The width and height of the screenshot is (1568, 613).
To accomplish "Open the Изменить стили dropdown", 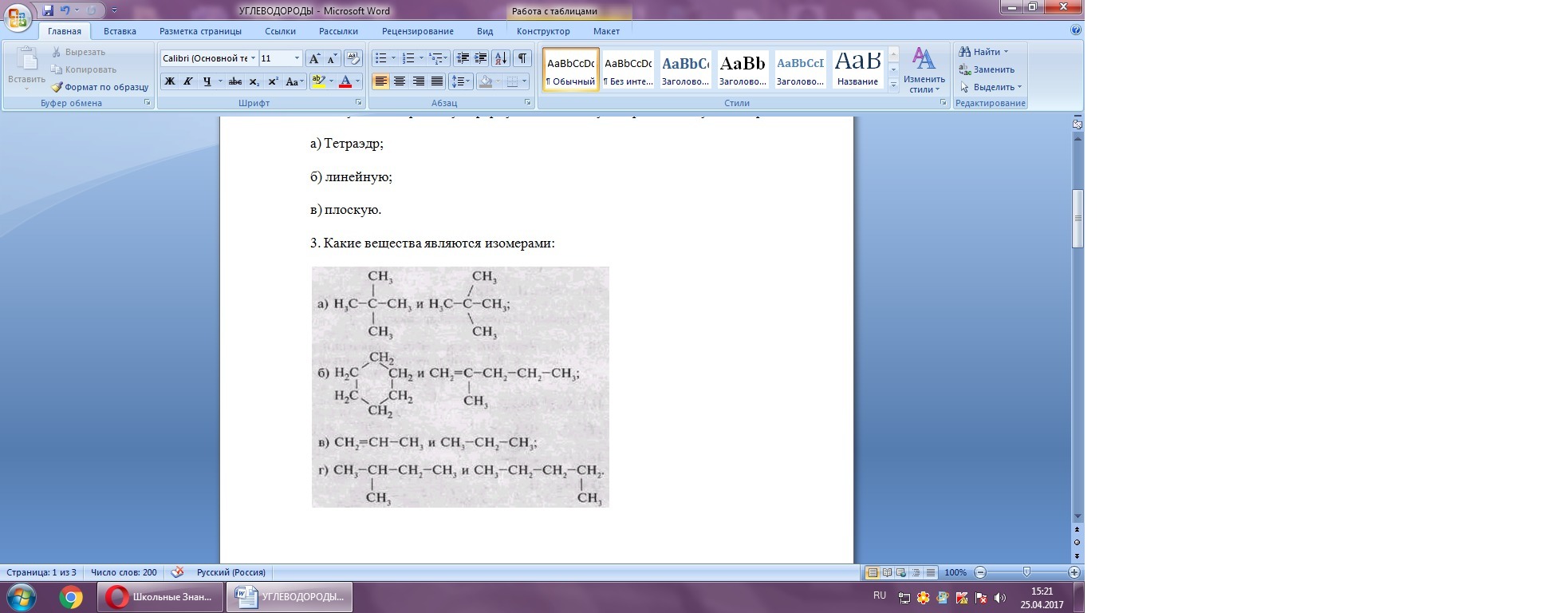I will [x=924, y=69].
